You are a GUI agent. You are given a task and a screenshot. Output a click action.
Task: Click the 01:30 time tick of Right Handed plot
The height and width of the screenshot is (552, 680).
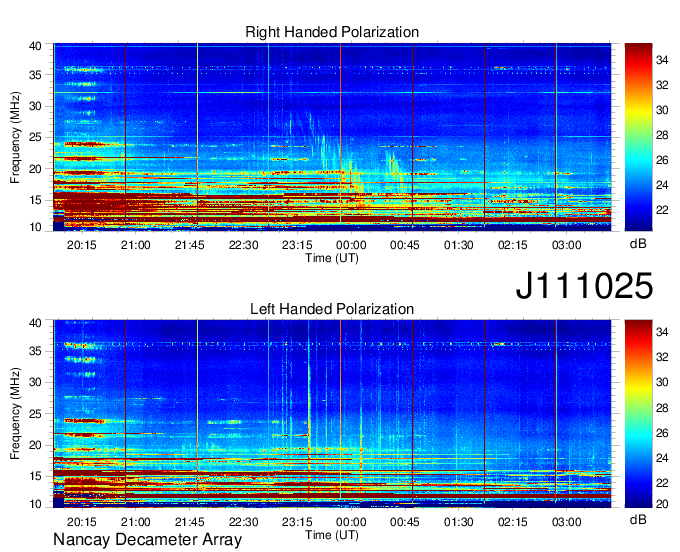pyautogui.click(x=458, y=245)
